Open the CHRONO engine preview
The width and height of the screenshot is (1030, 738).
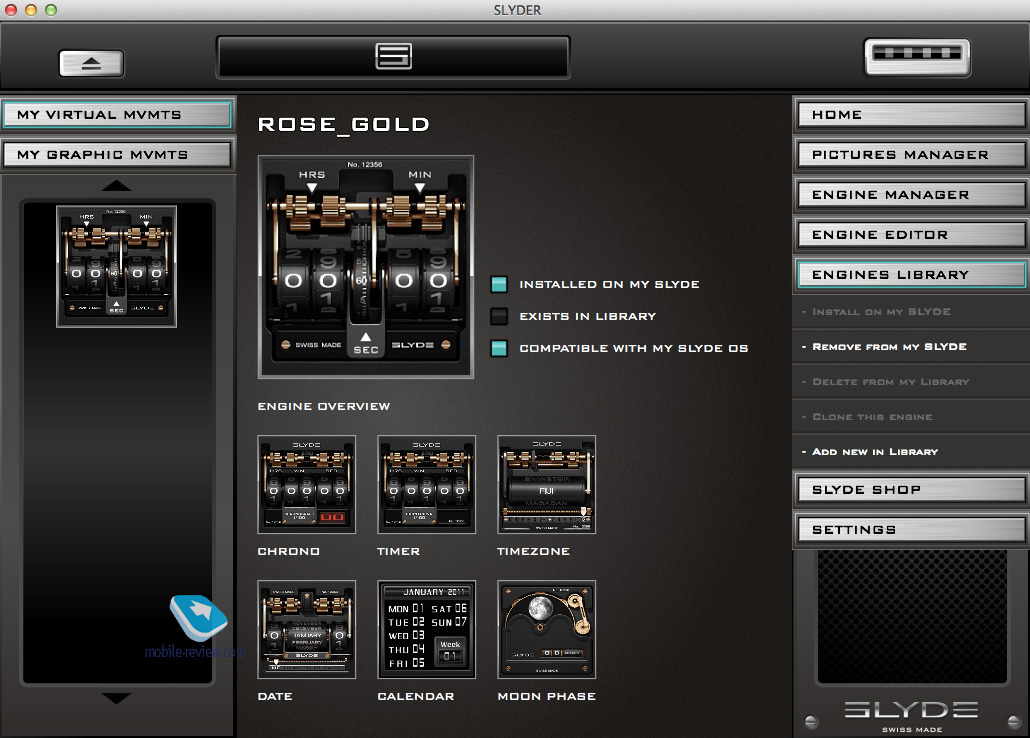point(307,484)
